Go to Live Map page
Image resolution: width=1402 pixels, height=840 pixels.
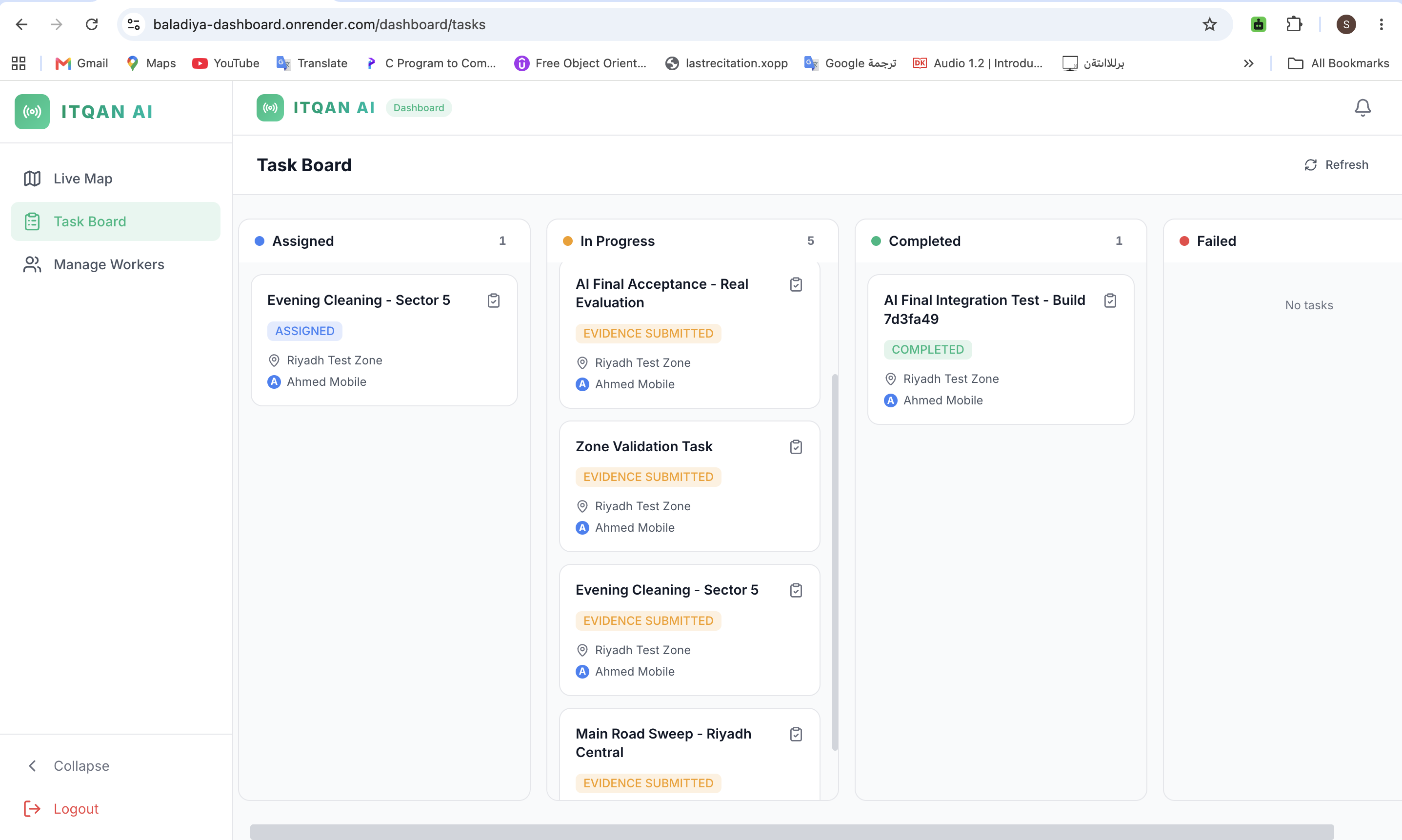(x=116, y=179)
